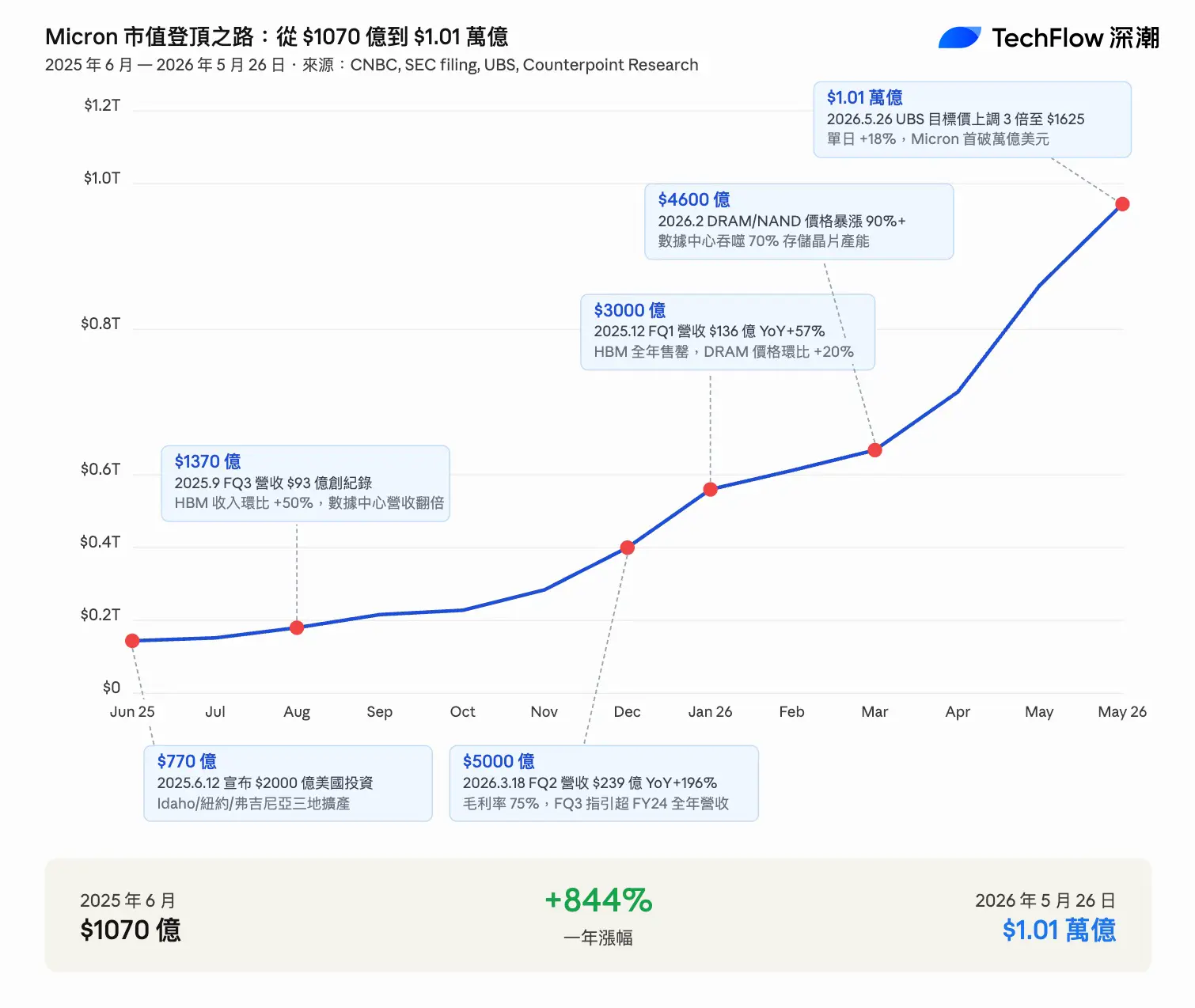
Task: Select the Jun 25 red data point
Action: pyautogui.click(x=132, y=641)
